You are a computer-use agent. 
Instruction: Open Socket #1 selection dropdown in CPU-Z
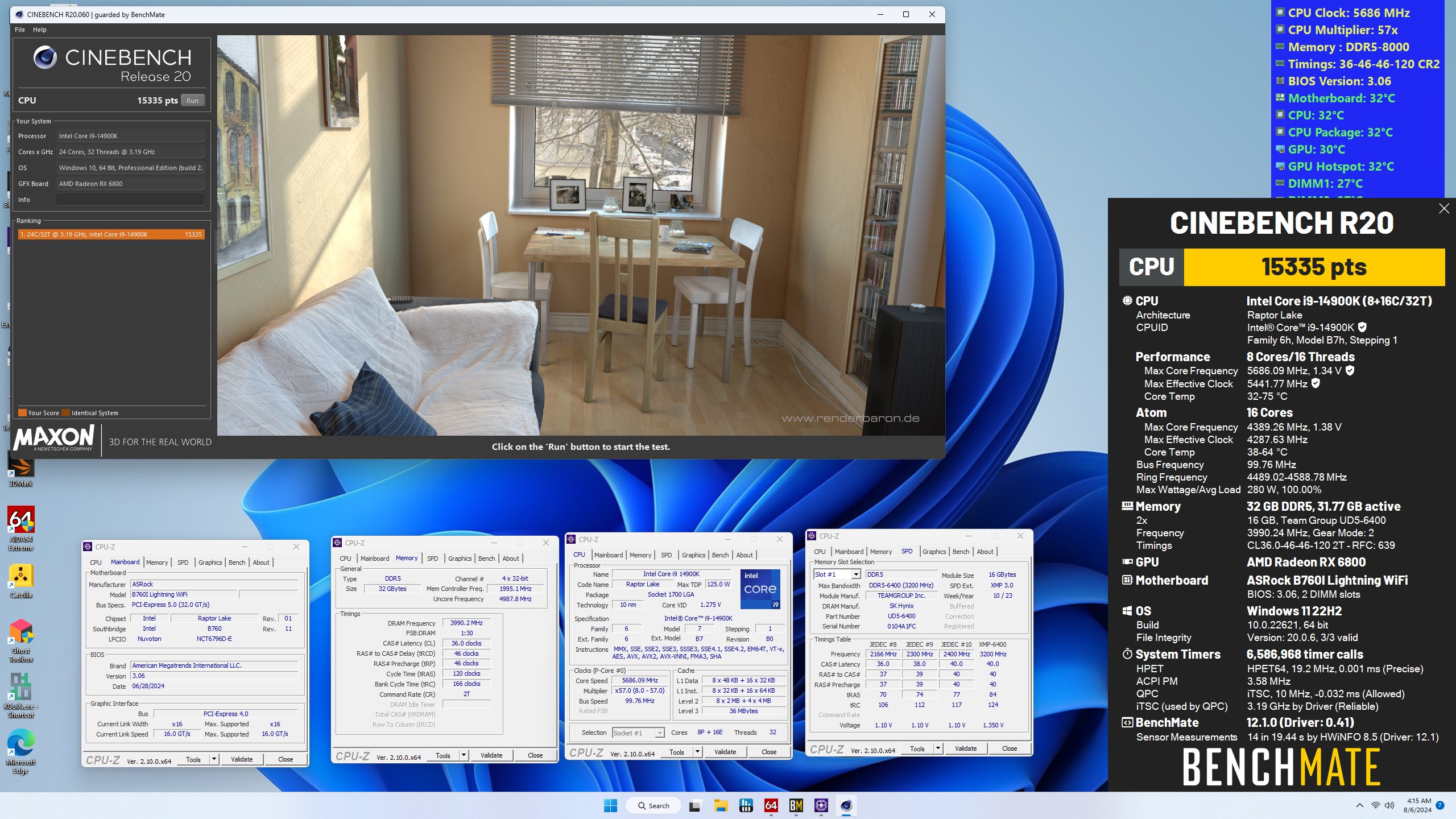[x=660, y=733]
